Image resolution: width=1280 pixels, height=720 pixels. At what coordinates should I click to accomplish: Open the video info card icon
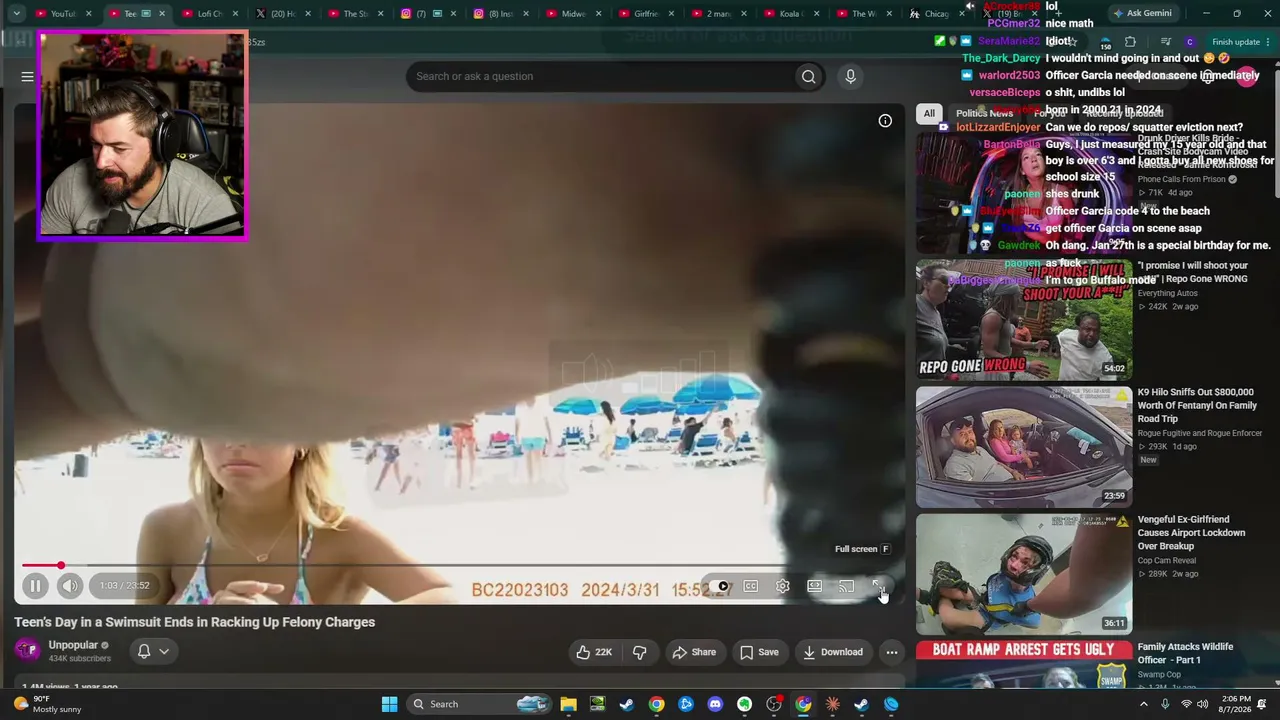(885, 121)
